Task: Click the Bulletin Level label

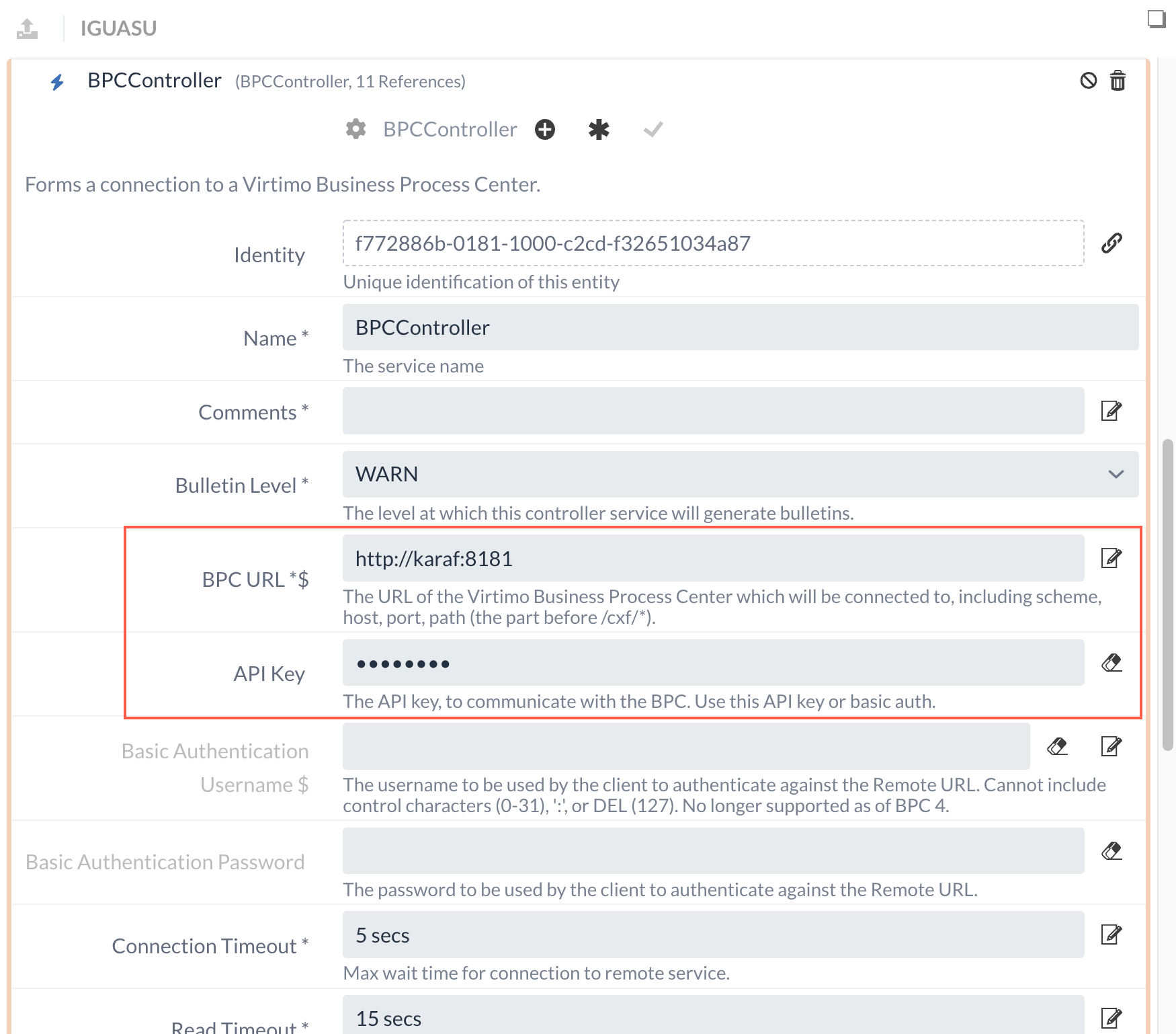Action: click(x=242, y=485)
